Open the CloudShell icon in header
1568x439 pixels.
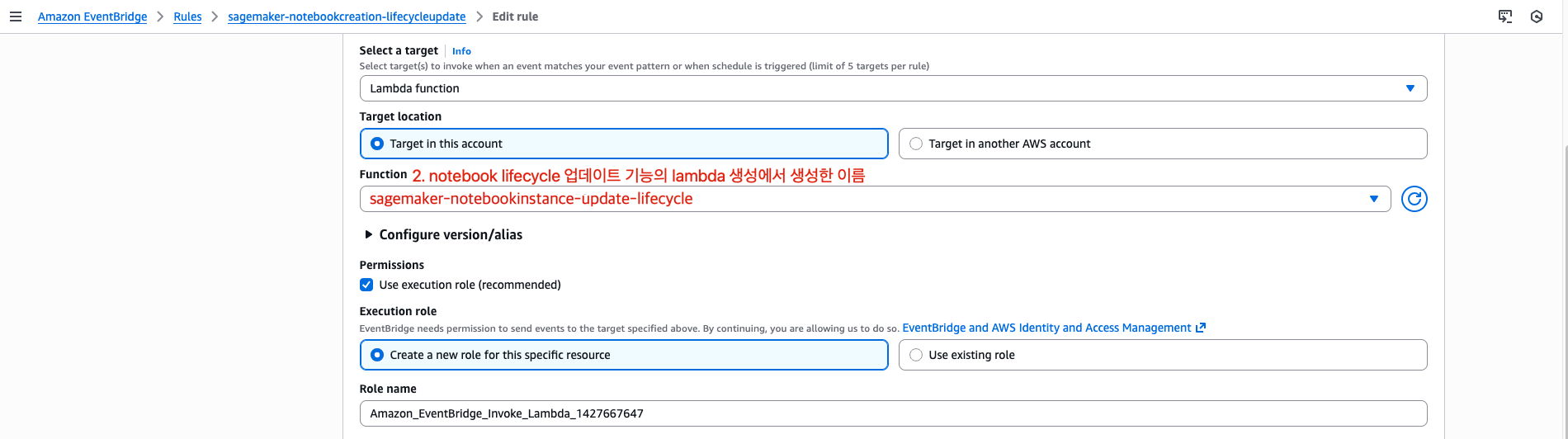point(1505,17)
